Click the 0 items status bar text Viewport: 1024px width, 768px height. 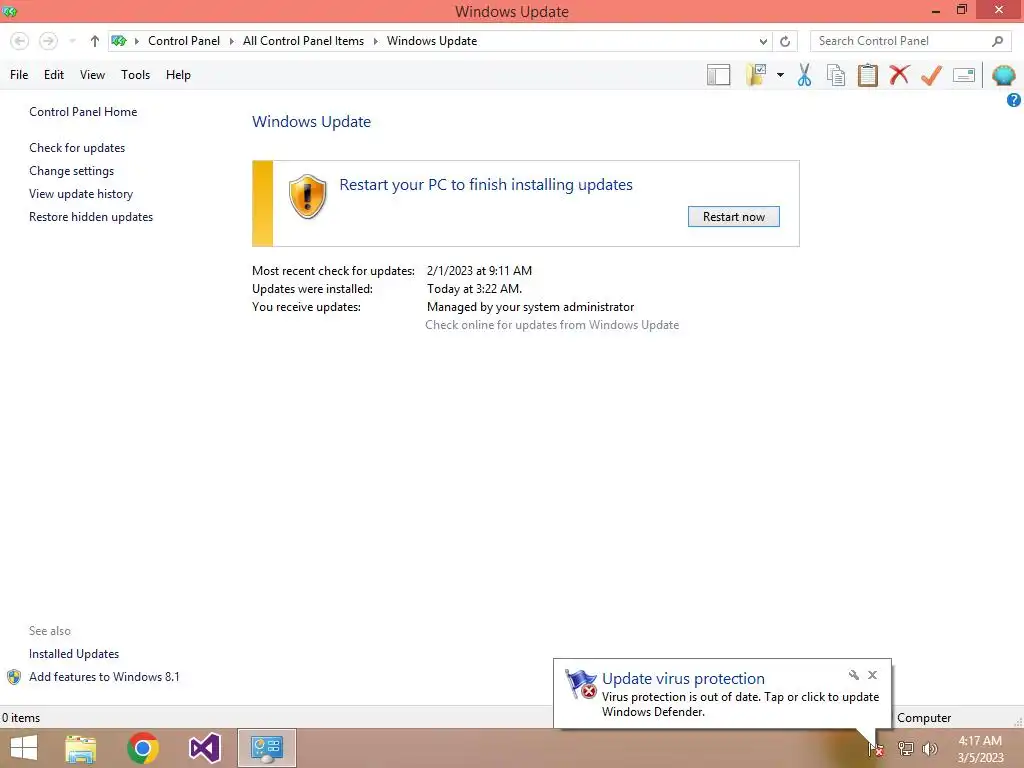(21, 718)
